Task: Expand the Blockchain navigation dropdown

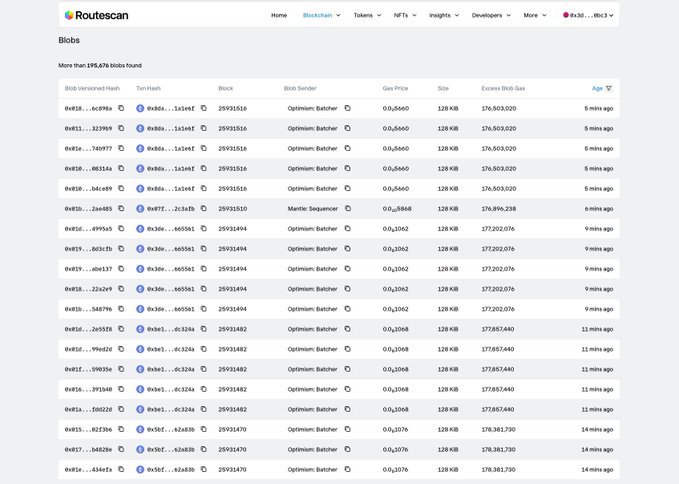Action: 321,15
